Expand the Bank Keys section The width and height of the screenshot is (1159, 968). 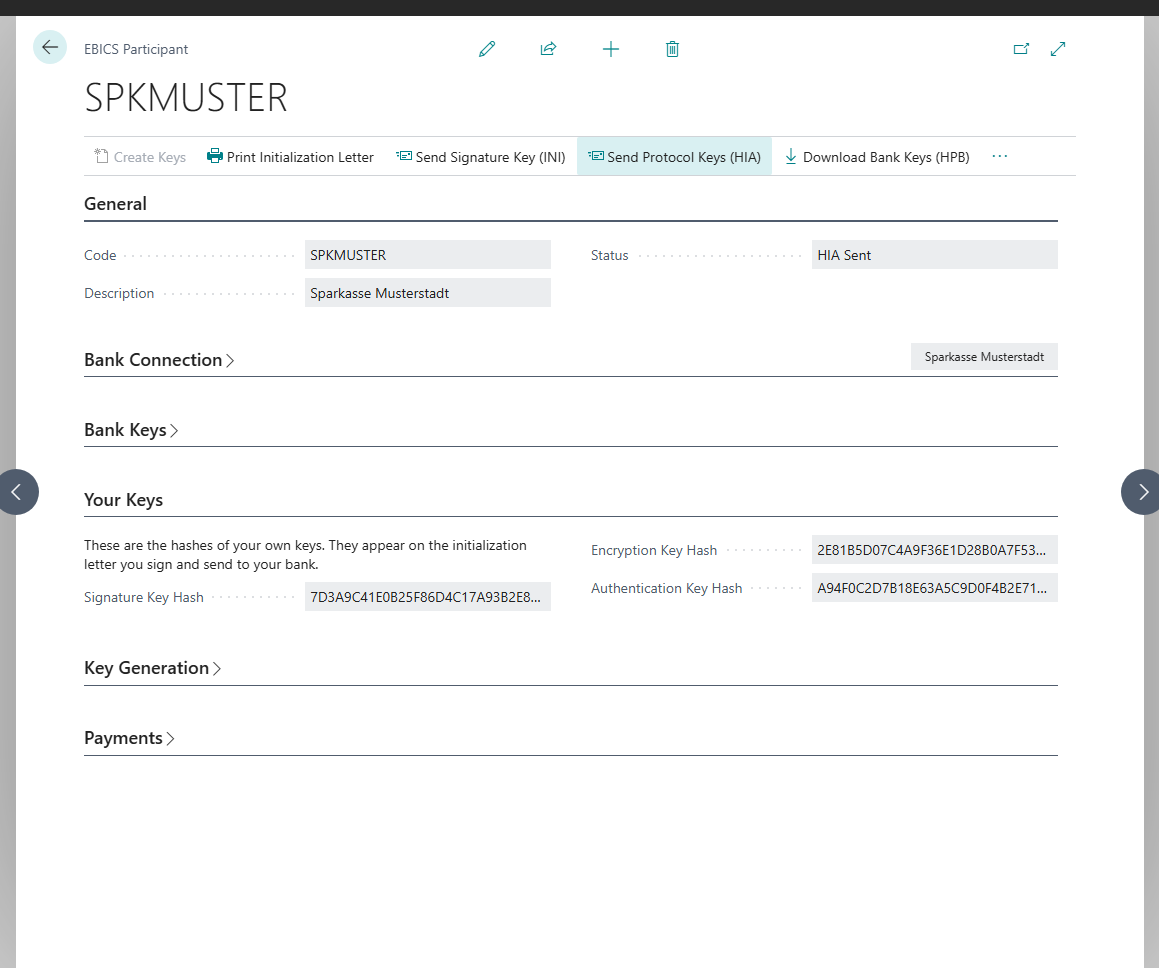131,430
